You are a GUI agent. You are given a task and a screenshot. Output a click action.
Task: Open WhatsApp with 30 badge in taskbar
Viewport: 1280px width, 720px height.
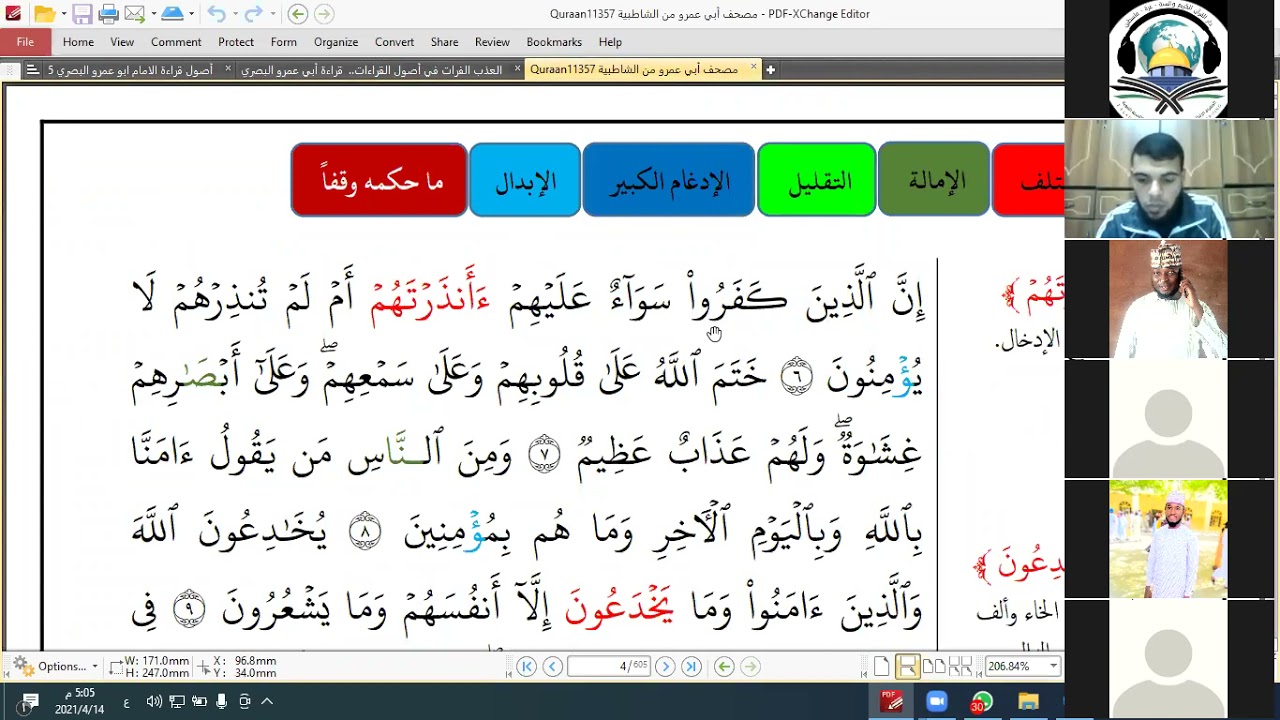coord(981,702)
